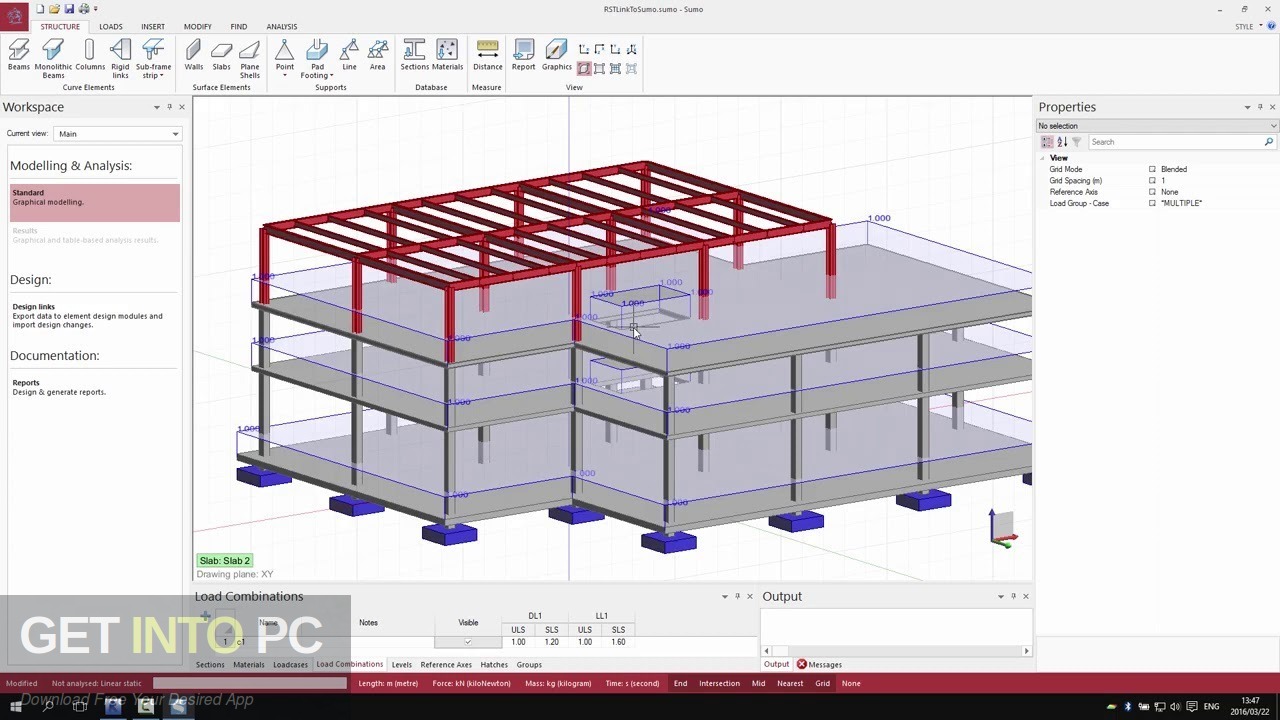Select the Beams tool
The image size is (1280, 720).
tap(19, 55)
